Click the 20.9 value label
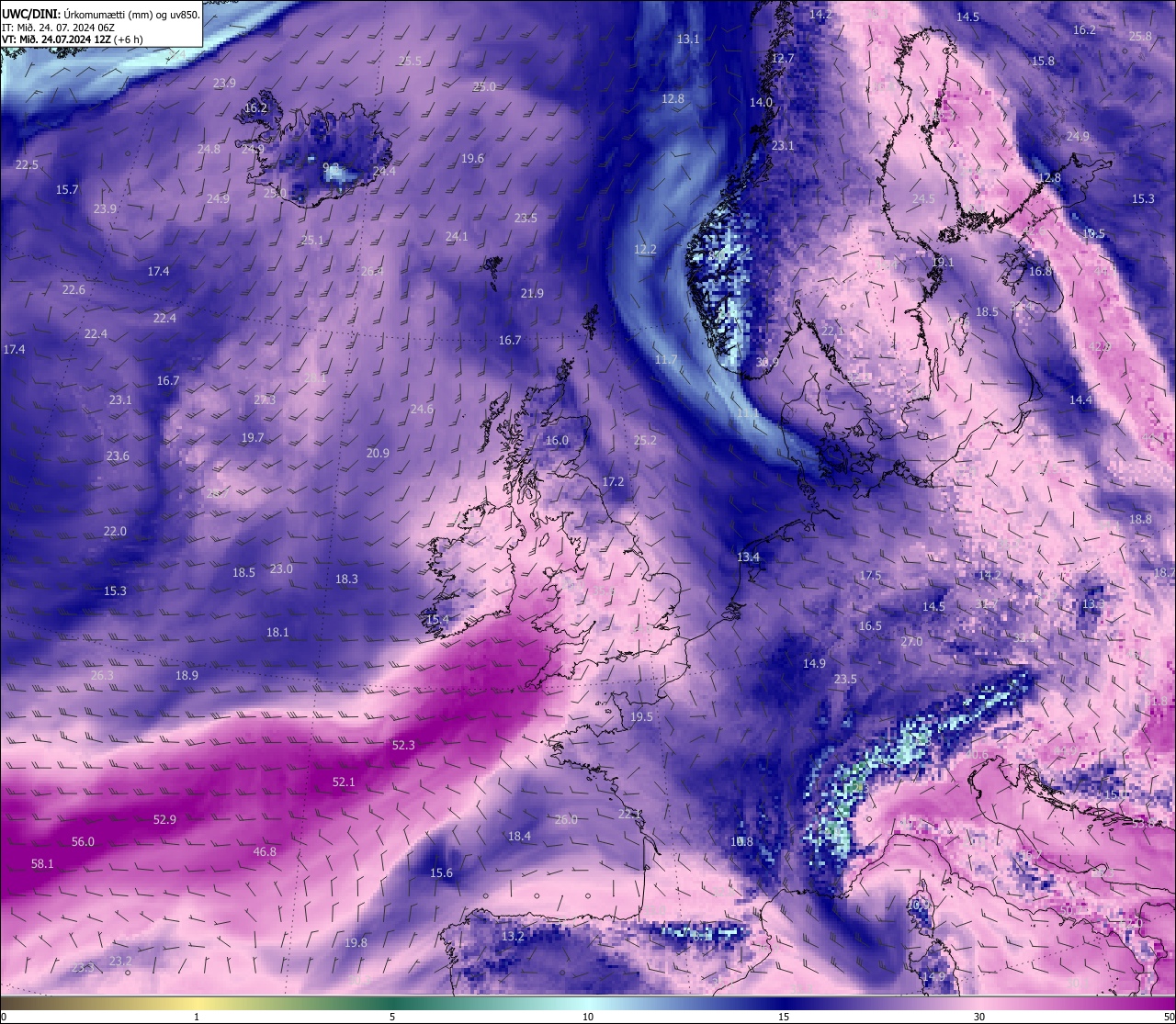1176x1024 pixels. tap(378, 454)
